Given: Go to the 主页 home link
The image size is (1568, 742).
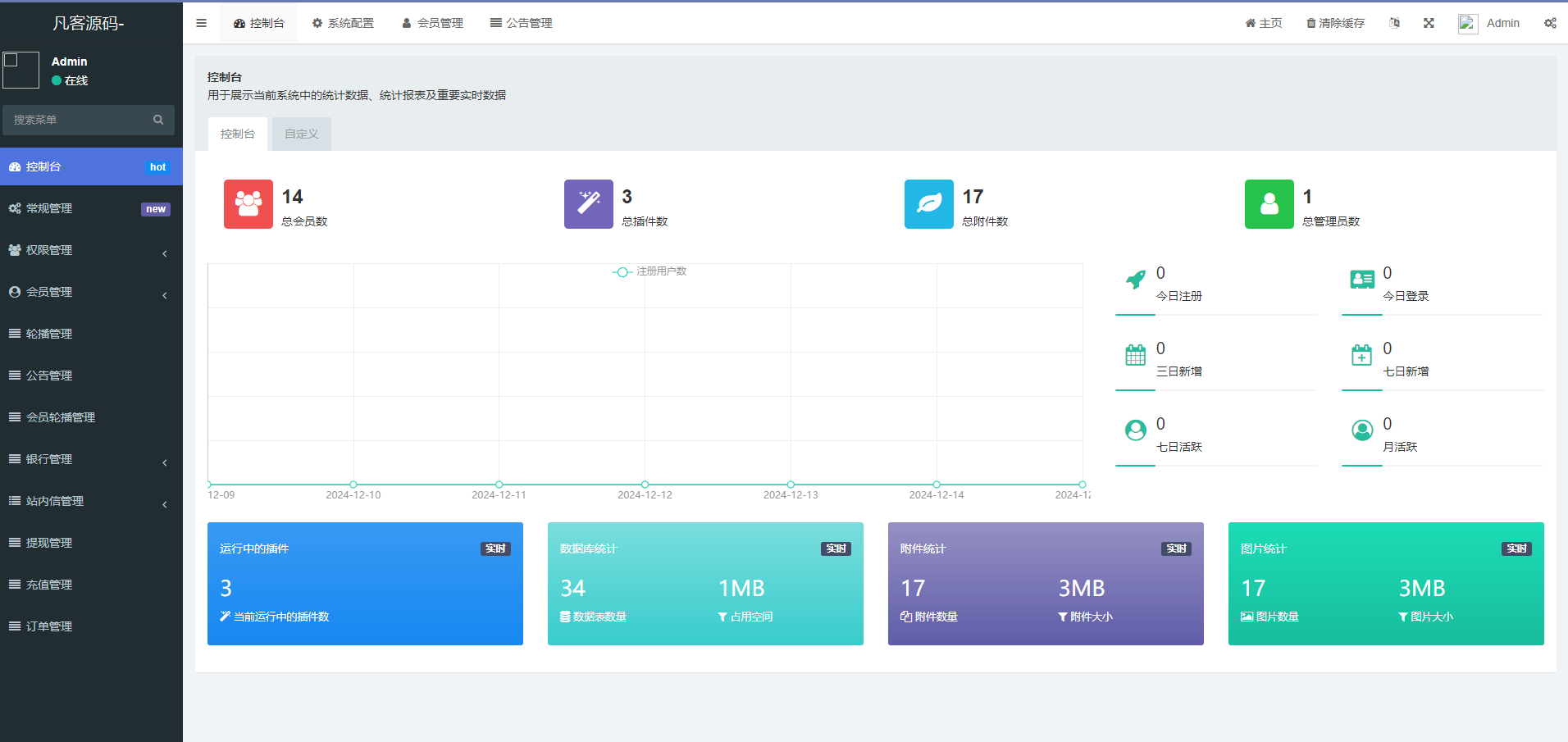Looking at the screenshot, I should click(1263, 23).
